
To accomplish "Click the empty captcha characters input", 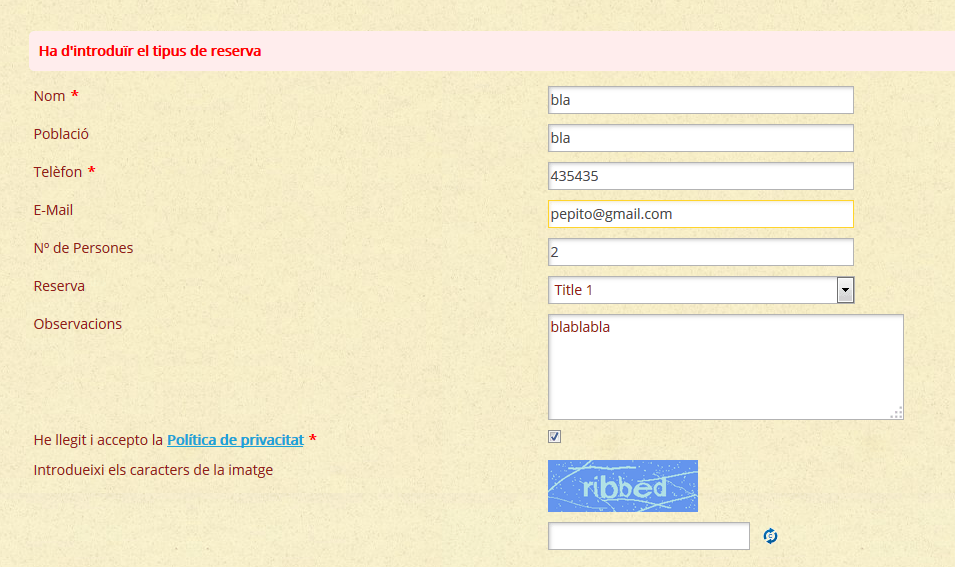I will (649, 536).
